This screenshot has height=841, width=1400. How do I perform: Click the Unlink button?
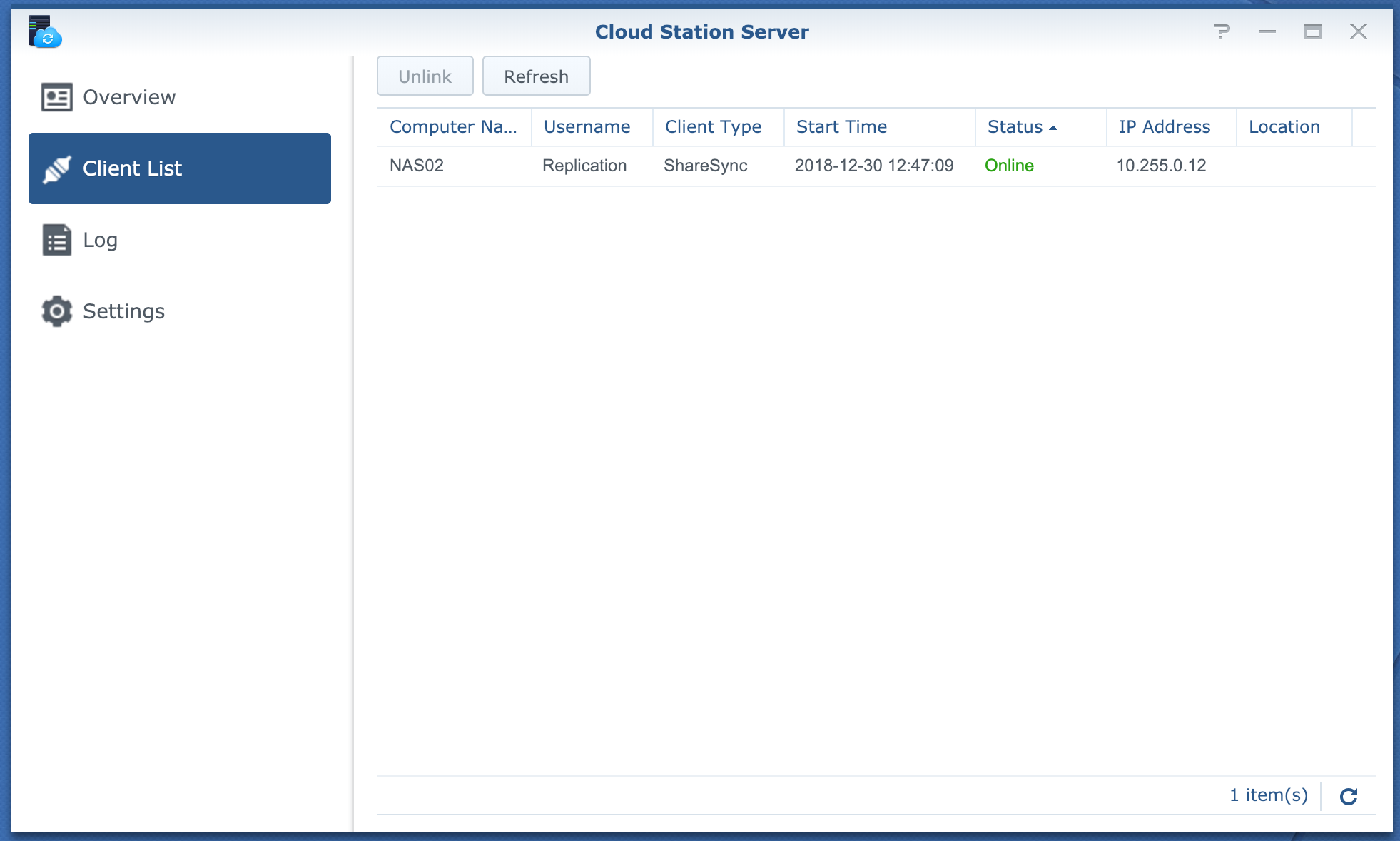point(425,76)
